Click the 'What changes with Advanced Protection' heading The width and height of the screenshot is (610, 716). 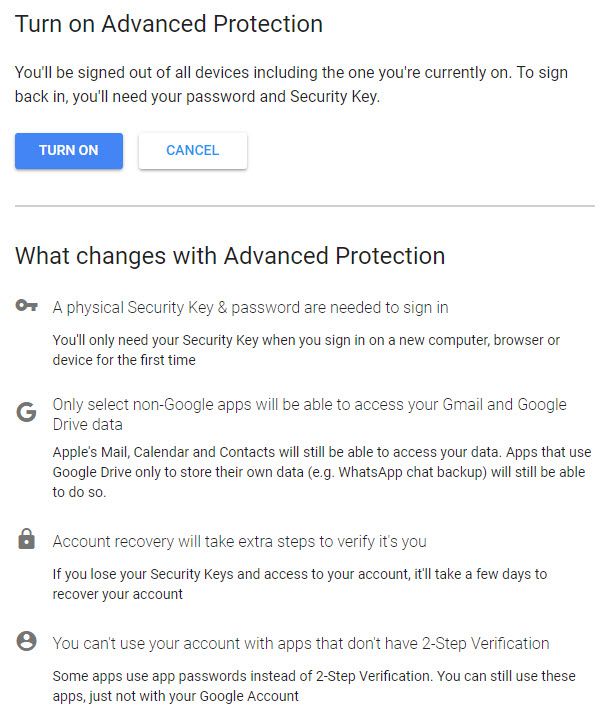coord(230,256)
